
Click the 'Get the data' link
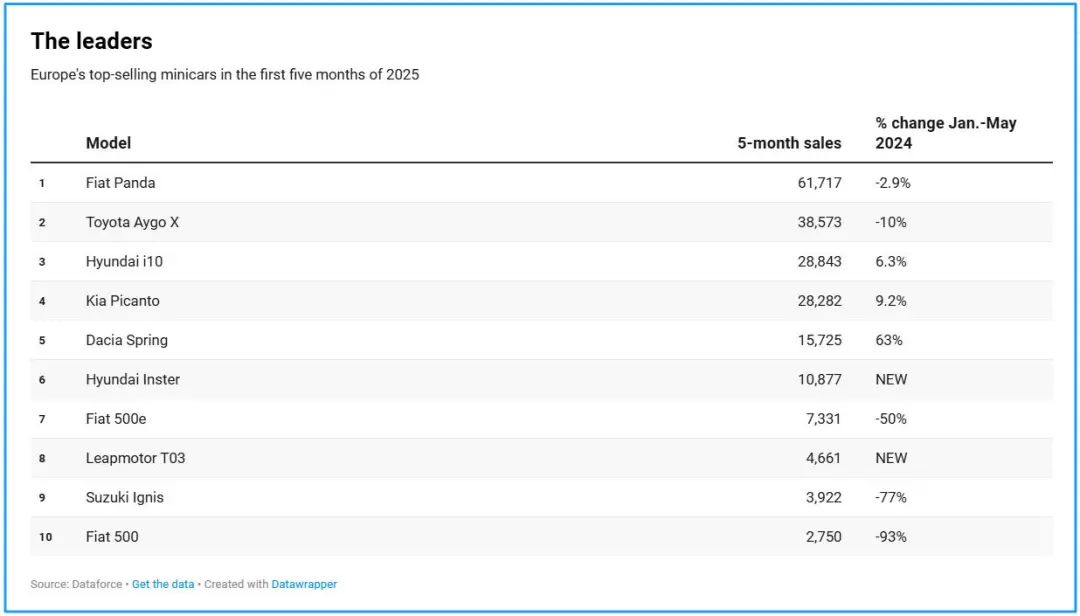click(x=163, y=584)
